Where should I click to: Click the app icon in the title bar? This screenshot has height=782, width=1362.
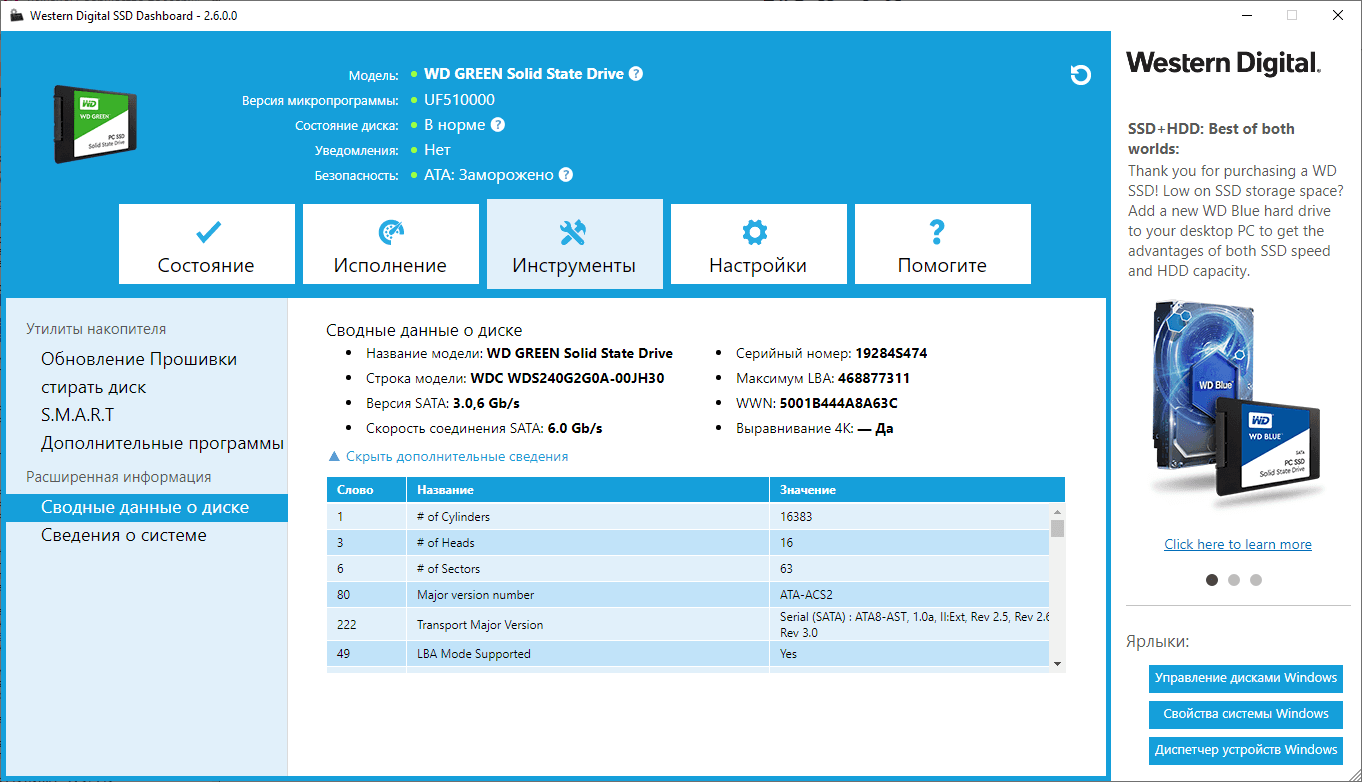16,16
